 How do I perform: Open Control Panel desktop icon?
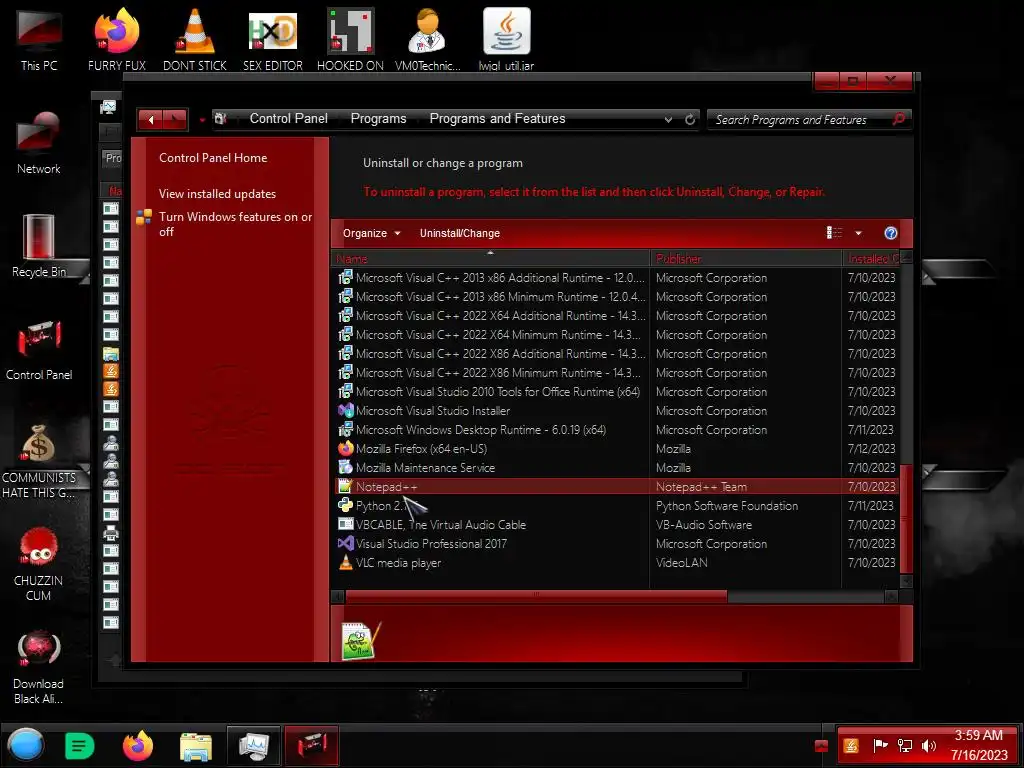point(39,350)
